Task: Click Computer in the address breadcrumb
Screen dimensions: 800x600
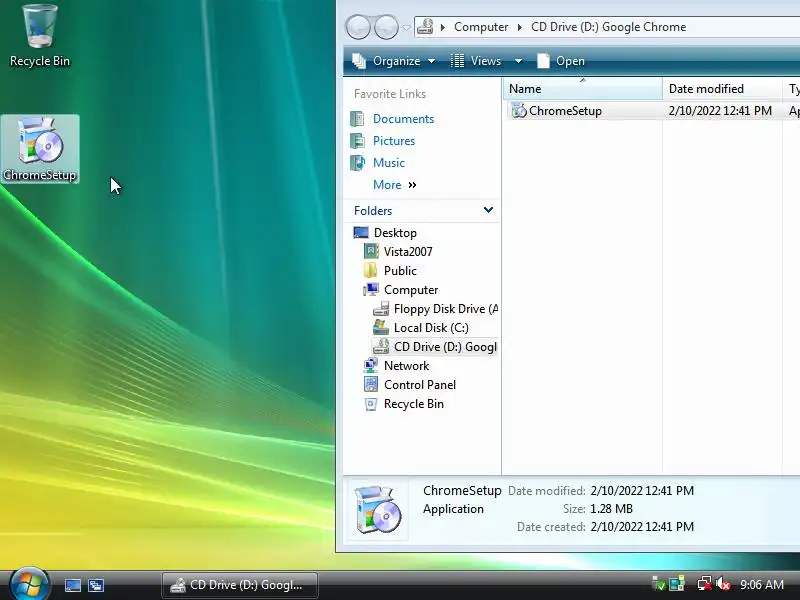Action: tap(481, 27)
